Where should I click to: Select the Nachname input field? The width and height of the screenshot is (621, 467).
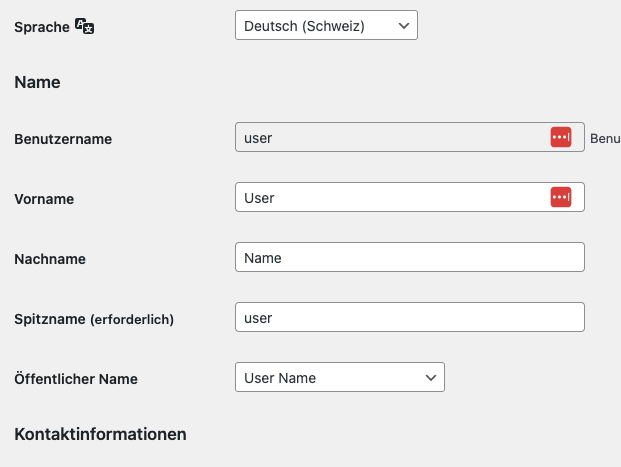408,258
